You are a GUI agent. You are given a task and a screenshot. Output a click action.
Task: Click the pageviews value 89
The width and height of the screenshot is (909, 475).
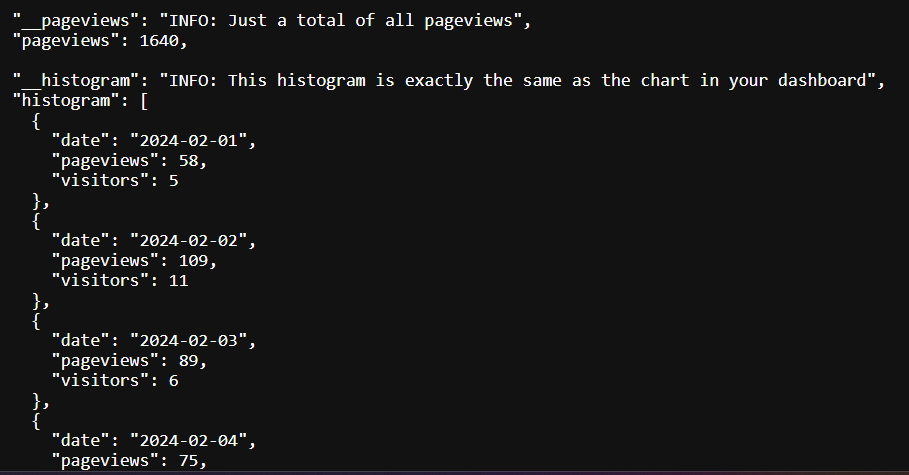[188, 361]
